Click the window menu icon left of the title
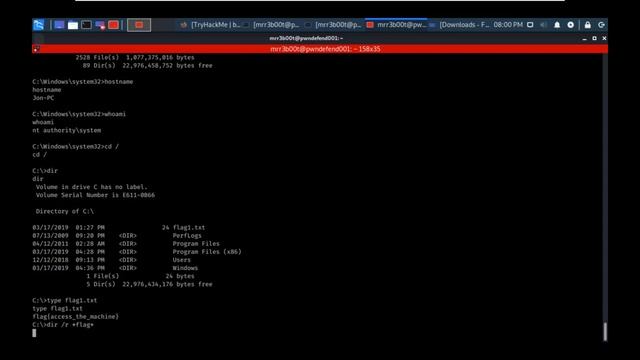Screen dimensions: 640x360 [x=38, y=38]
